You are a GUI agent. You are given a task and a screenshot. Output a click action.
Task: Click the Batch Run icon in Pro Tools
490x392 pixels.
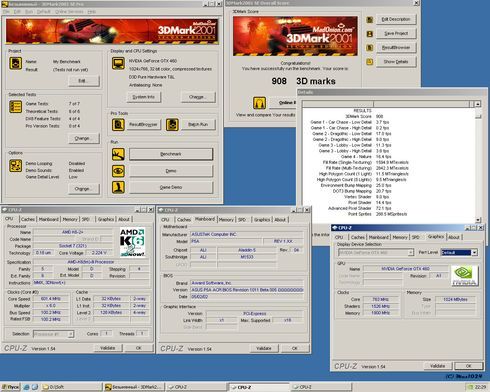(x=172, y=124)
